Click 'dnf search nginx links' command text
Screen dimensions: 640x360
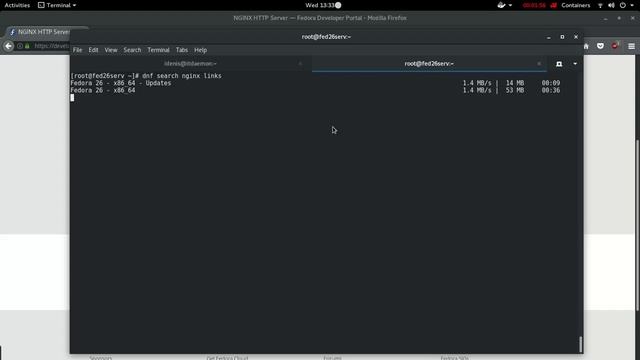[x=182, y=76]
